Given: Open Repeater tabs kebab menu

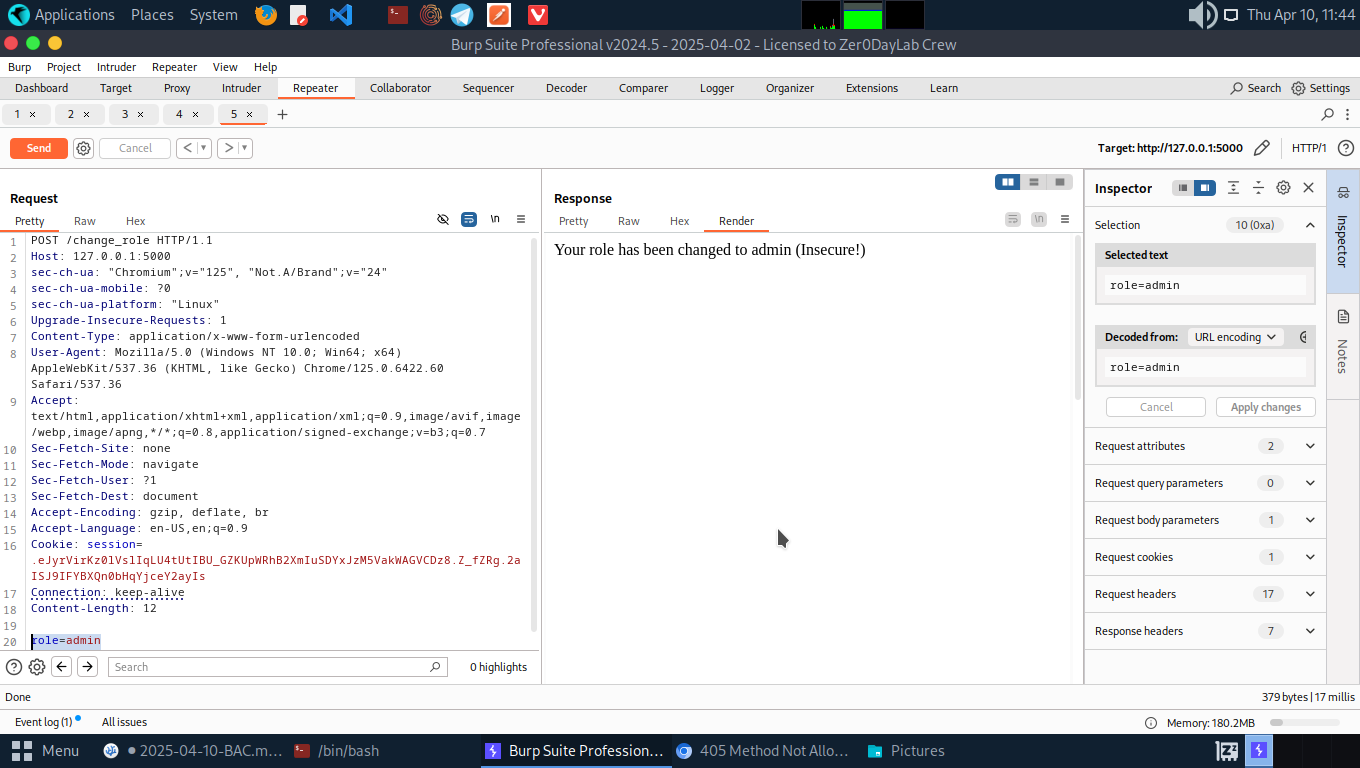Looking at the screenshot, I should pos(1349,114).
